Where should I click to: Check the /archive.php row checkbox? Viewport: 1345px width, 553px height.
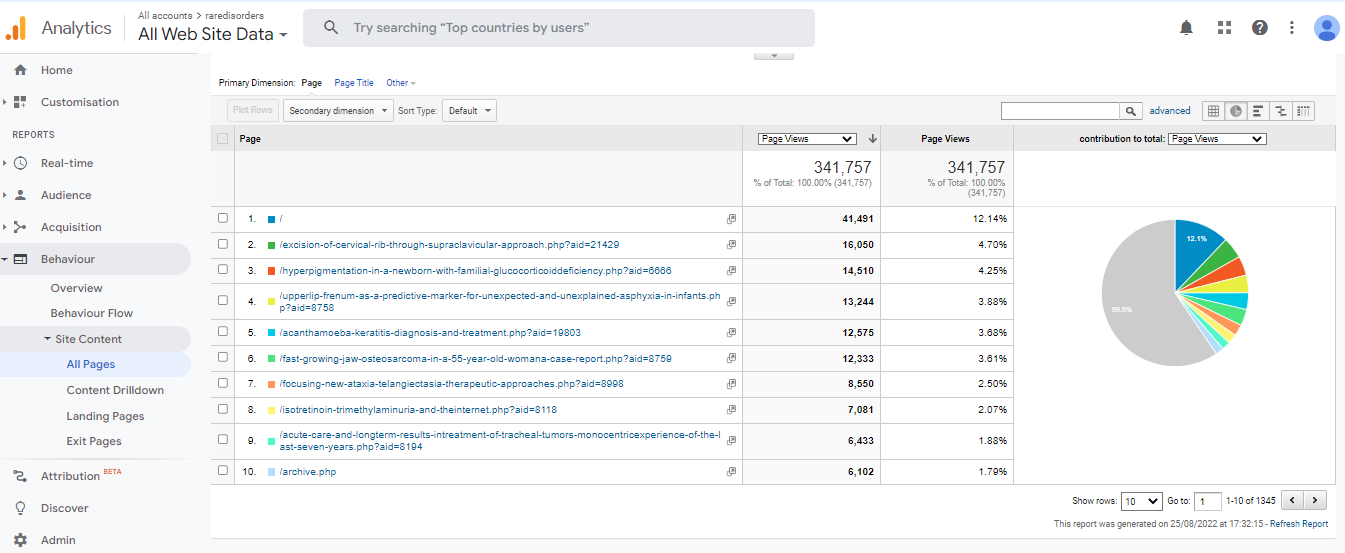click(x=222, y=471)
